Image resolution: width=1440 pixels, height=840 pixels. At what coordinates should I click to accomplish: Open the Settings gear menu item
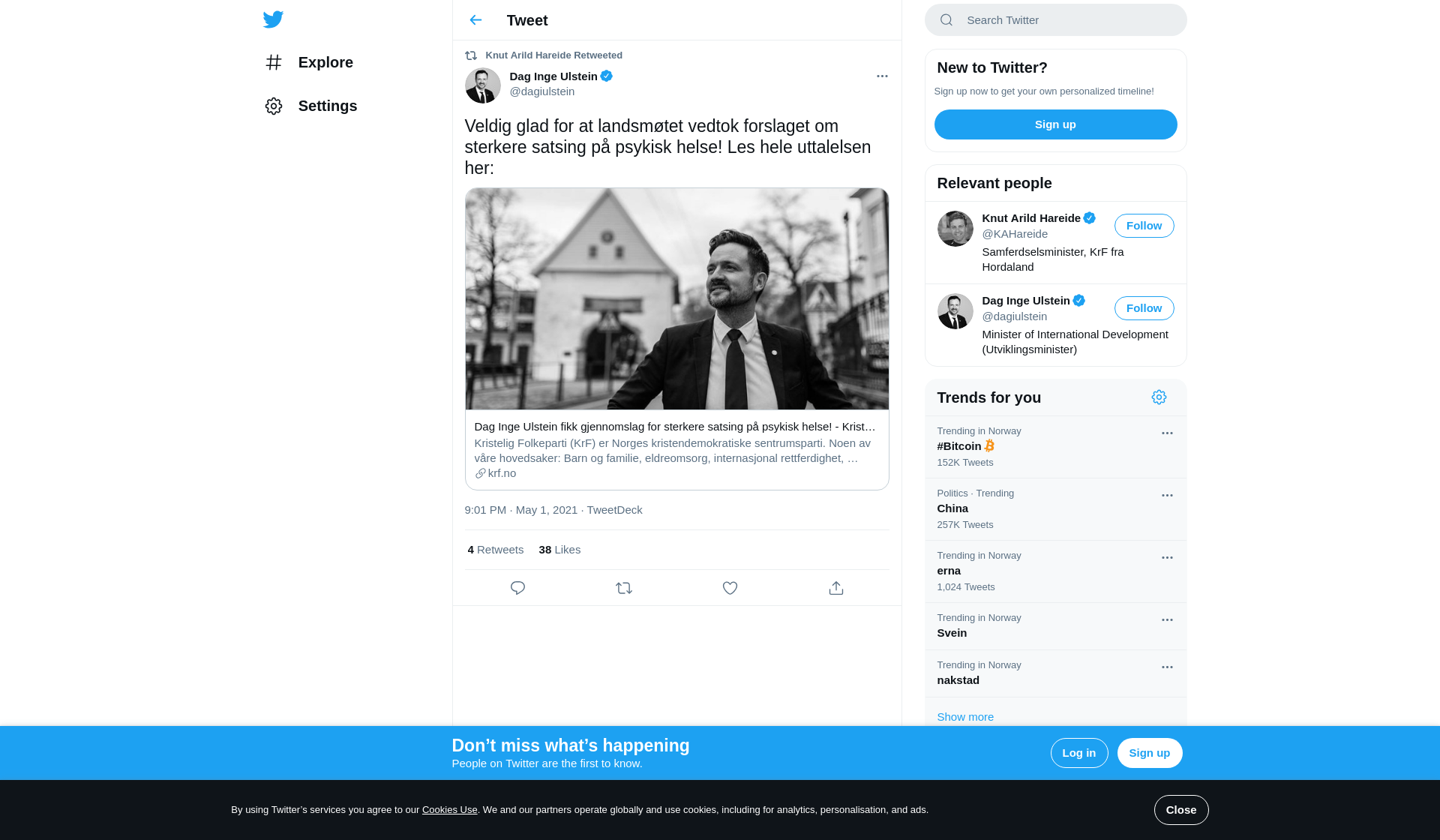point(311,106)
